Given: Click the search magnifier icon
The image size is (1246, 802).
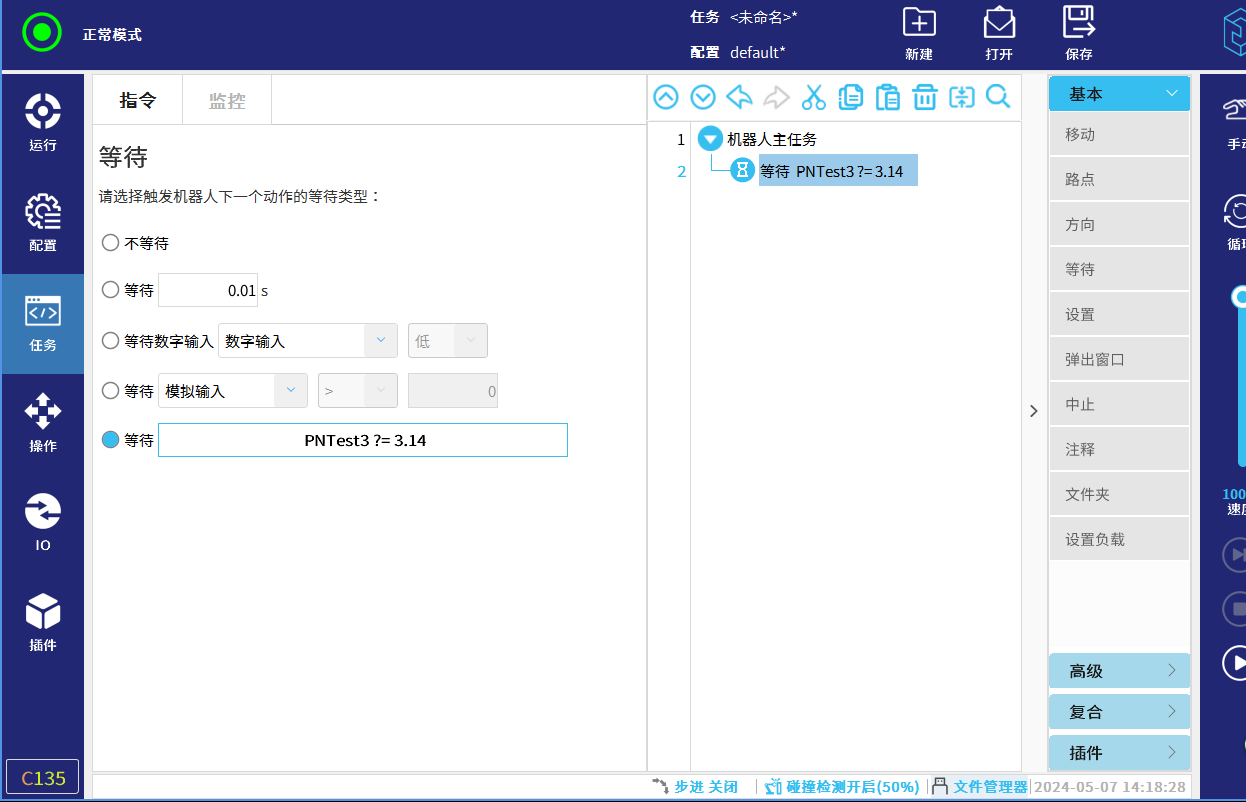Looking at the screenshot, I should (998, 97).
